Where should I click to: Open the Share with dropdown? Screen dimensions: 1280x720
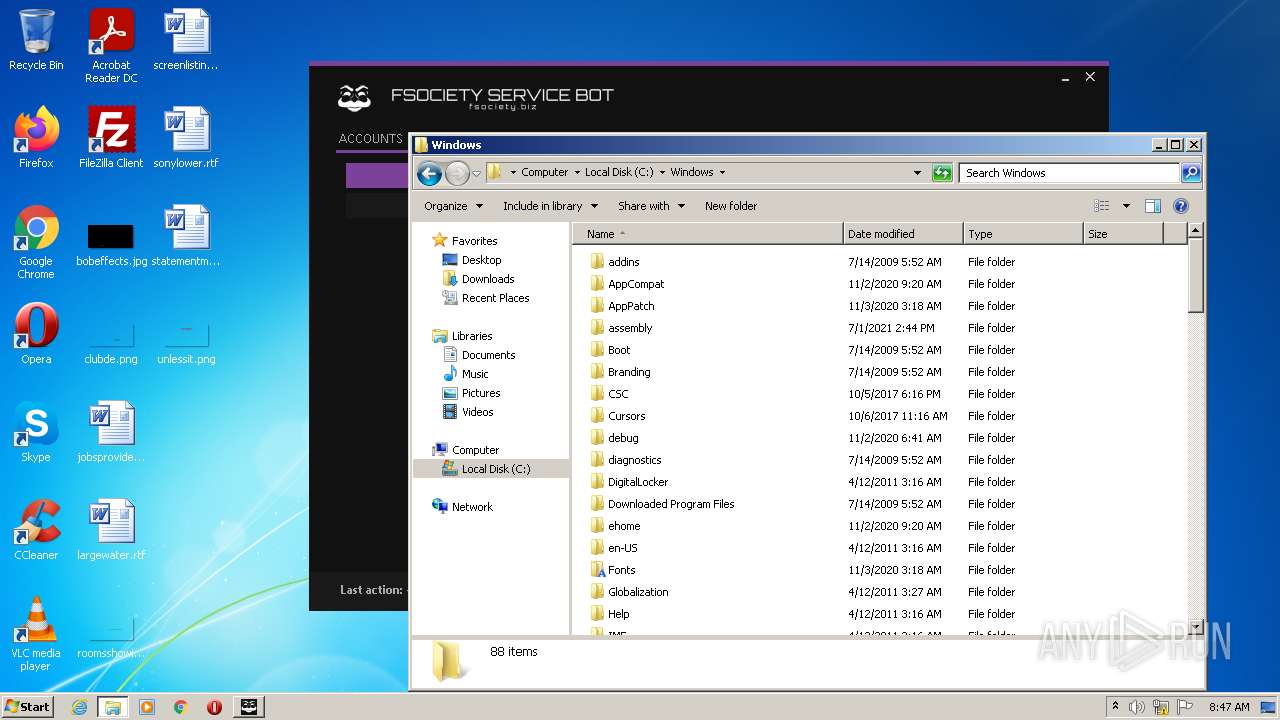tap(651, 206)
